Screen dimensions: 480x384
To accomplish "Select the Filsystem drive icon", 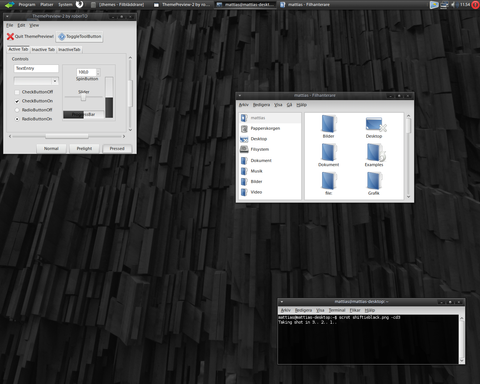I will pos(244,149).
